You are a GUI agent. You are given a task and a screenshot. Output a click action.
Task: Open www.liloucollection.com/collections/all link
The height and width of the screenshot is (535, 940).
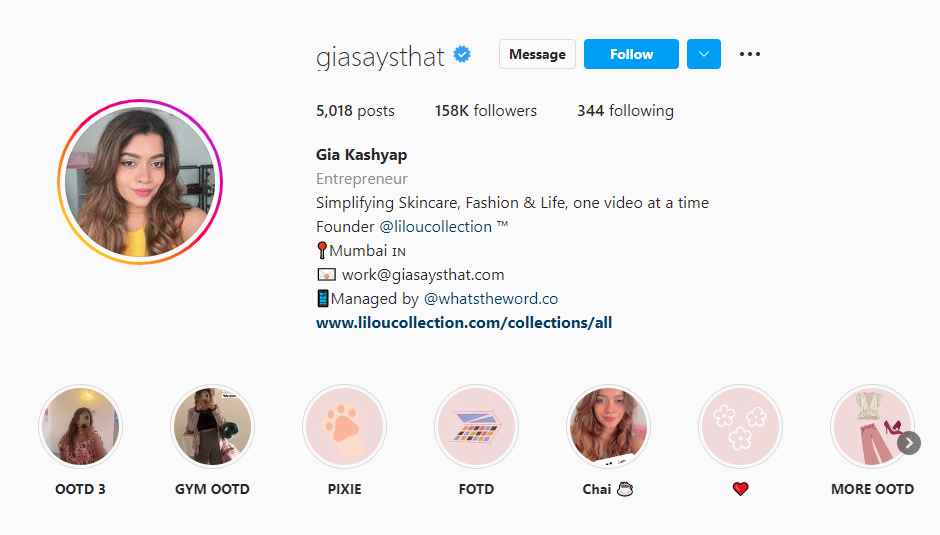click(x=464, y=323)
